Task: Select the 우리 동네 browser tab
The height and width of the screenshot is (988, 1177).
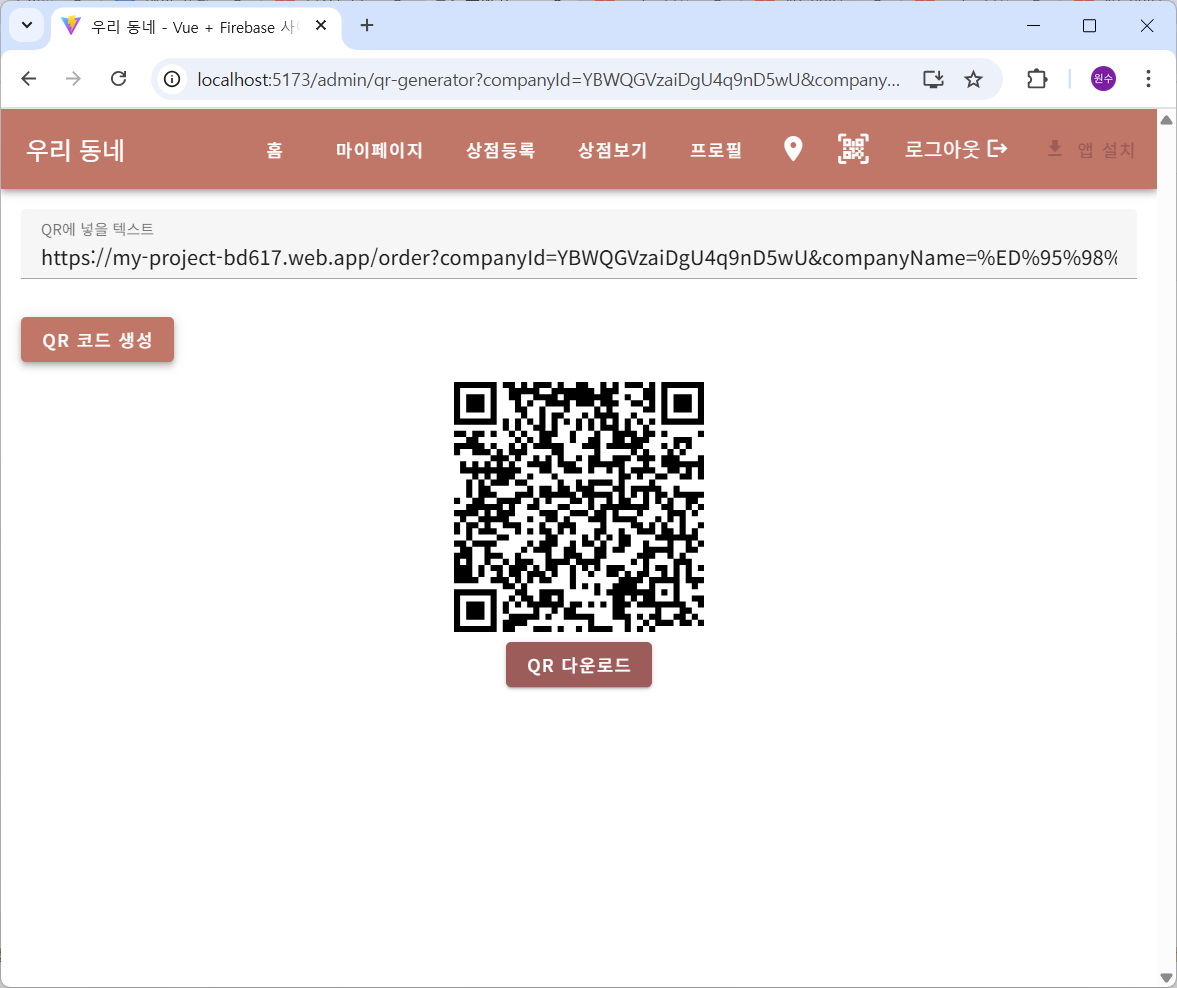Action: [197, 27]
